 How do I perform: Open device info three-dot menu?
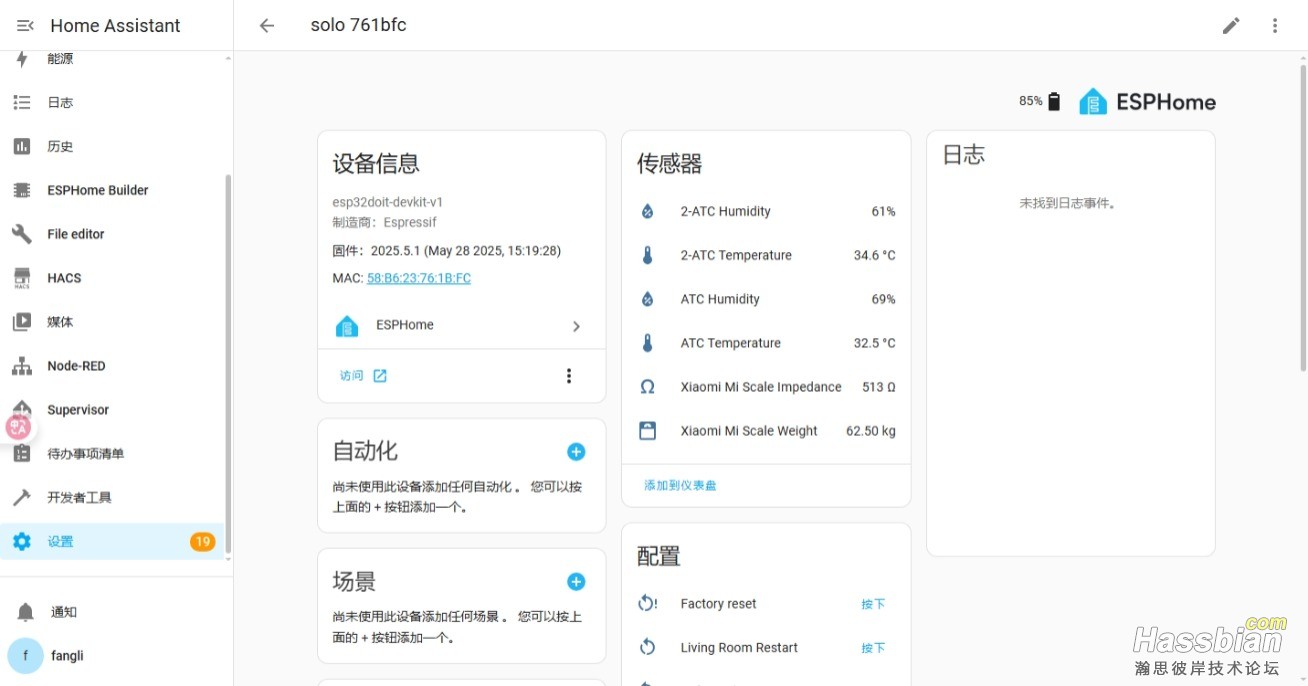tap(569, 376)
